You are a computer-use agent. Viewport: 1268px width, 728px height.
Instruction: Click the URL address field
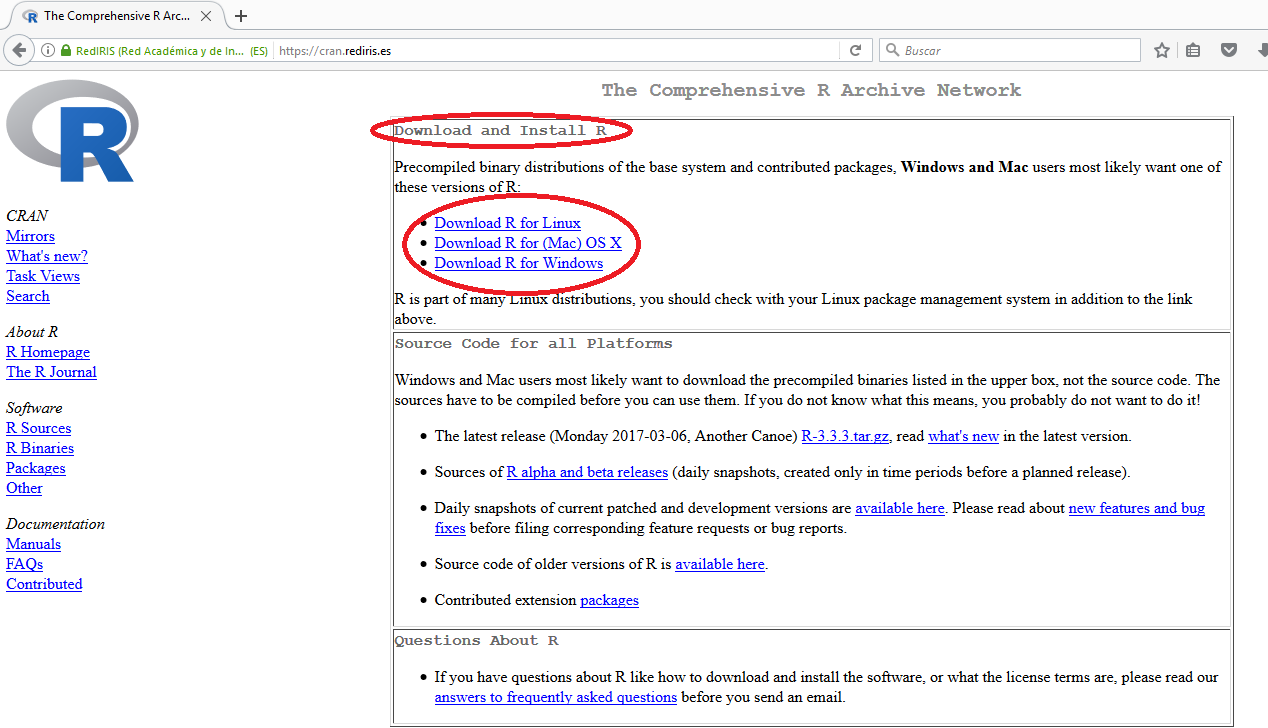pyautogui.click(x=557, y=50)
